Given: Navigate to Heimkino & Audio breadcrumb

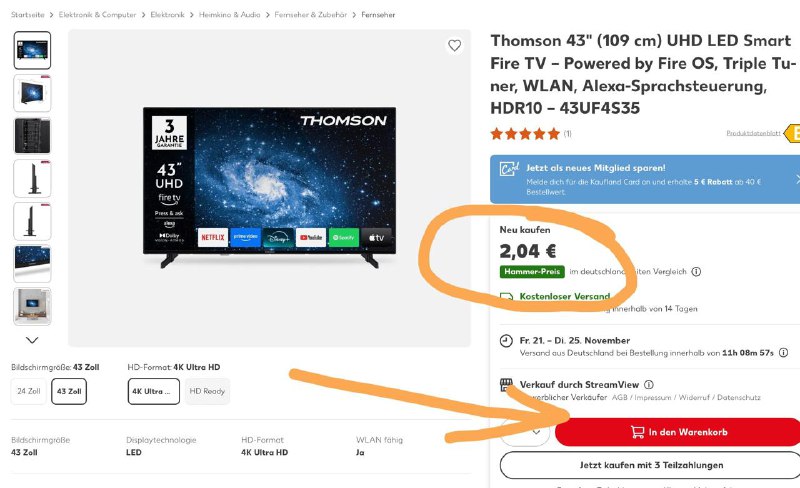Looking at the screenshot, I should pyautogui.click(x=230, y=15).
